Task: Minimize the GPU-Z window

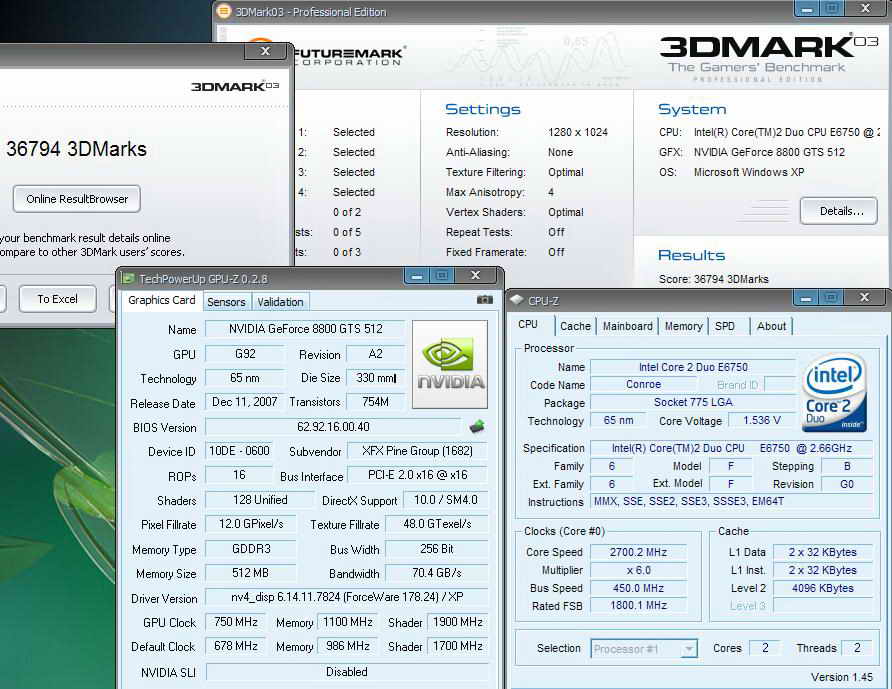Action: [x=417, y=276]
